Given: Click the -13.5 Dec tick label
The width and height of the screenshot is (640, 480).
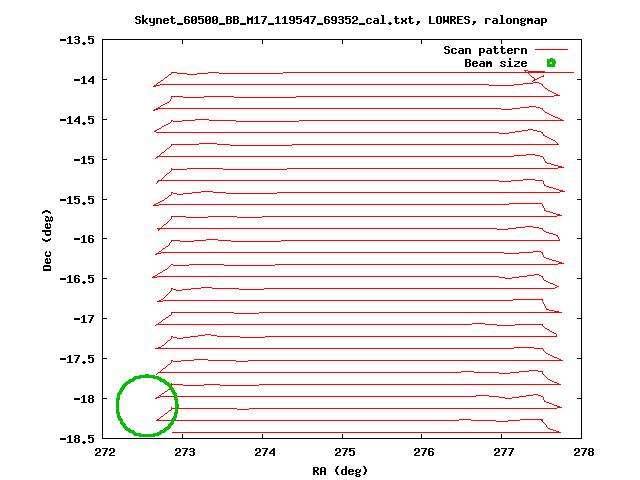Looking at the screenshot, I should pos(77,40).
